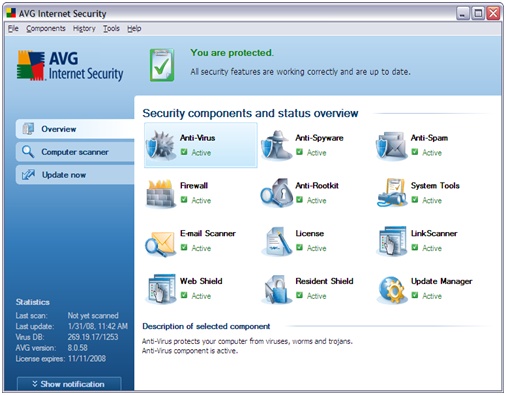This screenshot has width=506, height=395.
Task: Open the E-mail Scanner icon
Action: click(160, 243)
